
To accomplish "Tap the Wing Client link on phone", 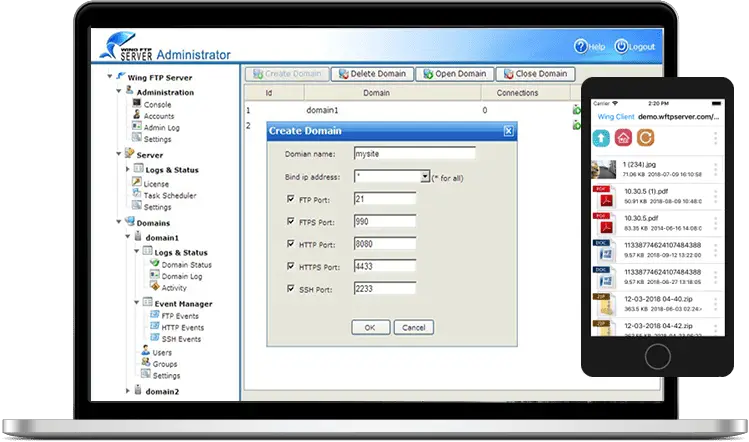I will [616, 117].
